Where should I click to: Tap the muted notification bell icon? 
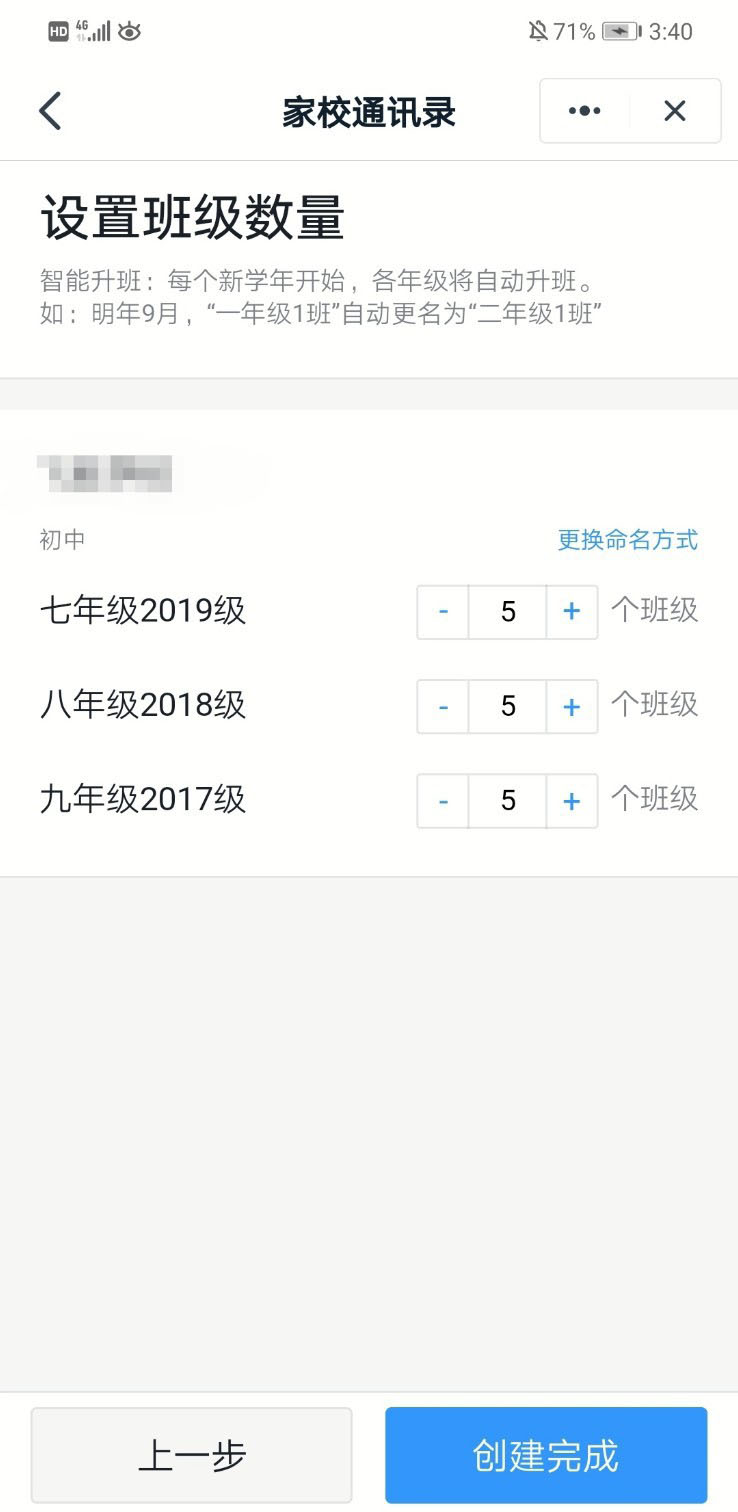click(x=538, y=32)
